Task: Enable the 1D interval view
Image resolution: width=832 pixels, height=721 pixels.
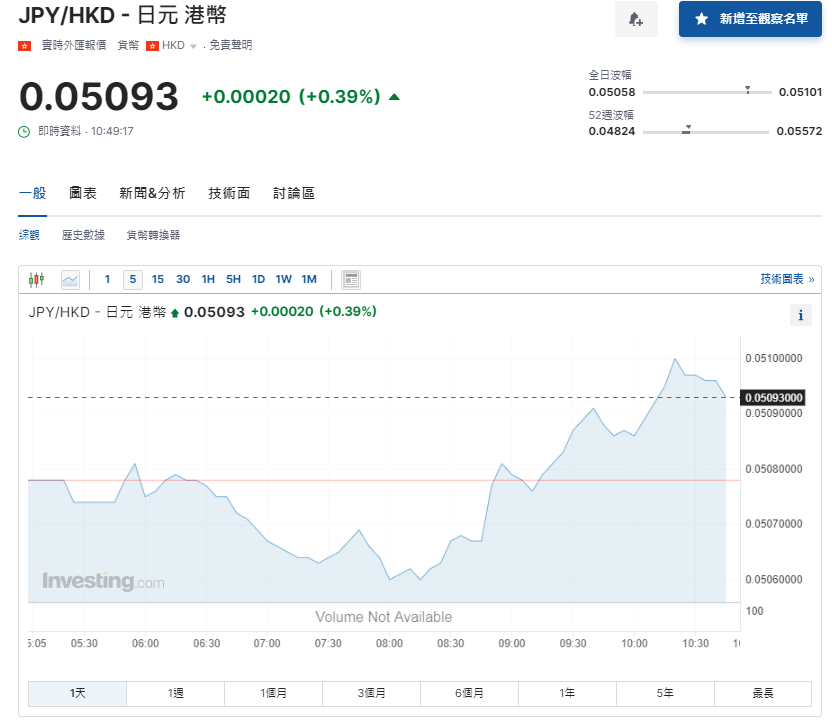Action: (258, 279)
